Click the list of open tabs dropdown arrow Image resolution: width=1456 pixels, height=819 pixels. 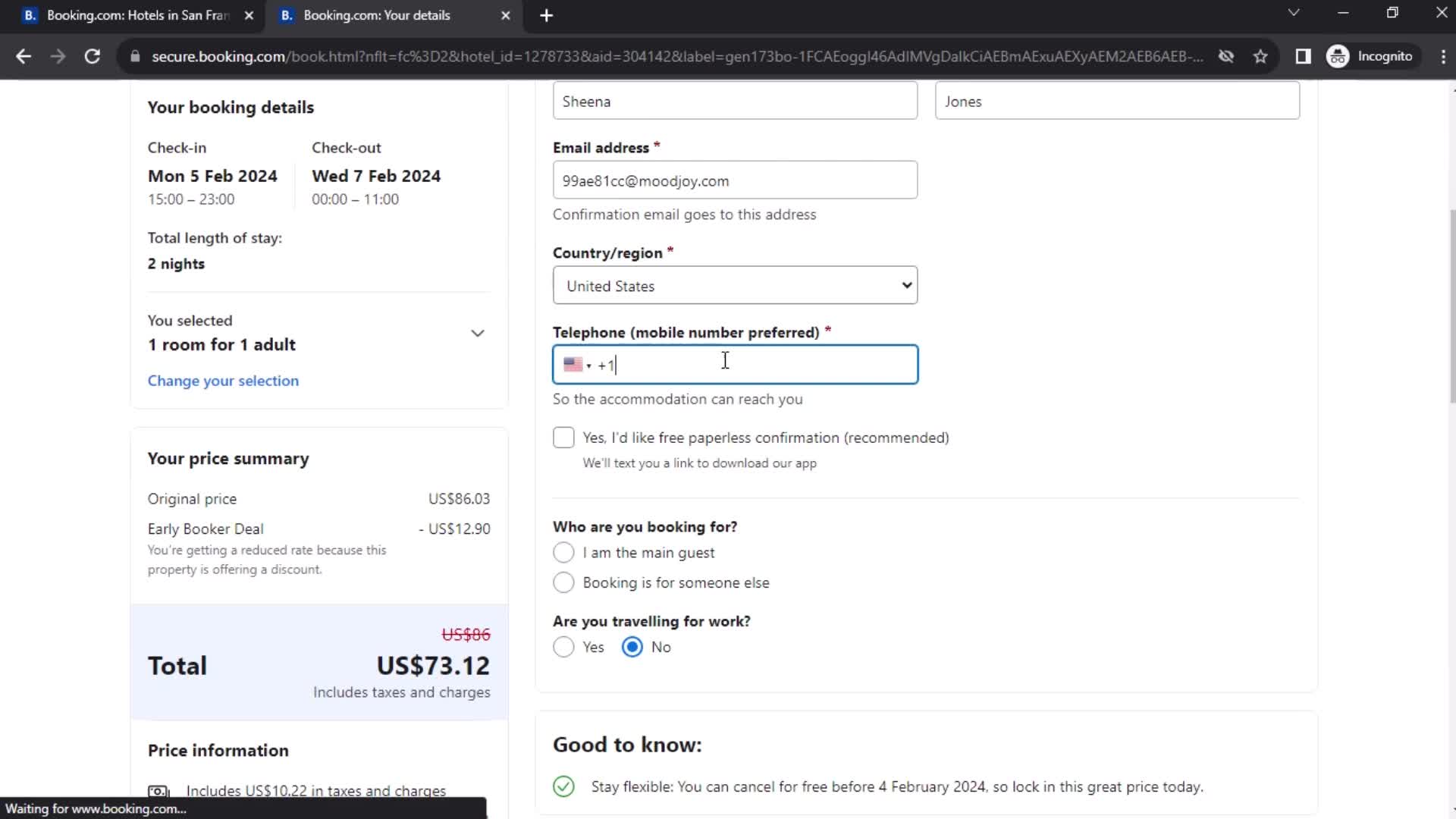[x=1294, y=14]
